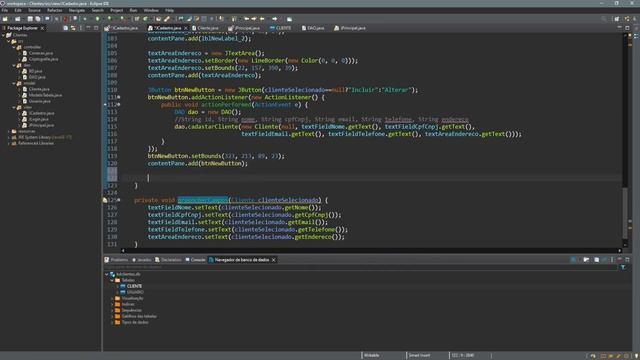The height and width of the screenshot is (360, 640).
Task: Collapse the controller package
Action: [x=14, y=47]
